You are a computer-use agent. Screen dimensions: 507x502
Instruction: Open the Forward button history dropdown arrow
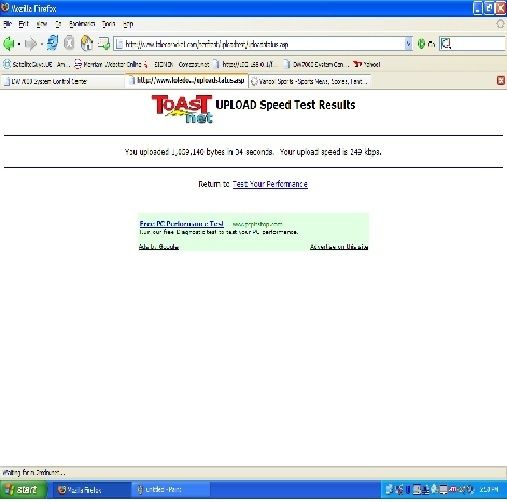coord(42,44)
